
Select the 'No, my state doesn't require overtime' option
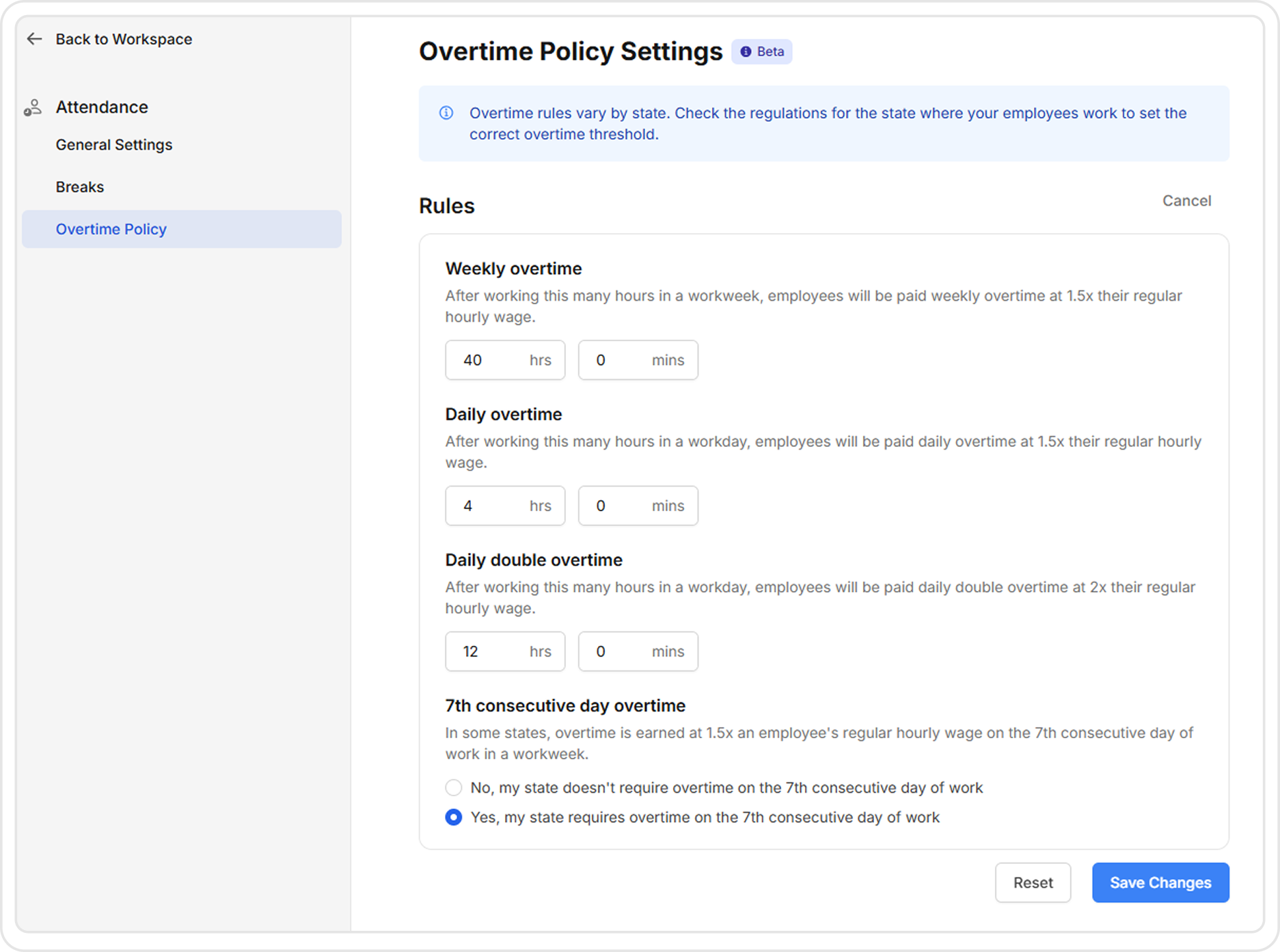(453, 787)
